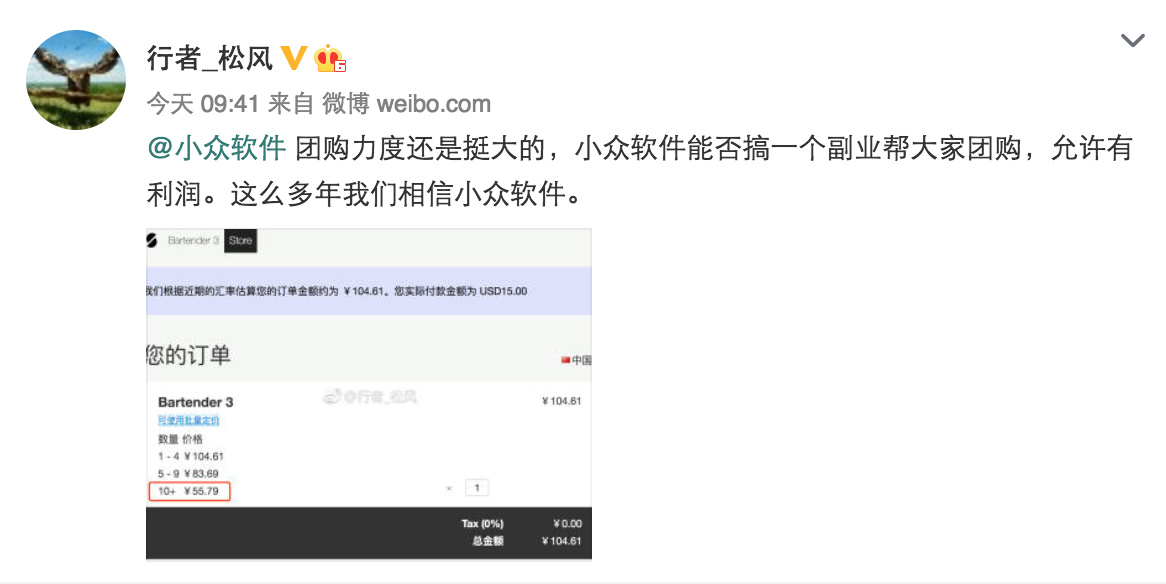Click the quantity field showing 1
Viewport: 1166px width, 584px height.
click(477, 488)
